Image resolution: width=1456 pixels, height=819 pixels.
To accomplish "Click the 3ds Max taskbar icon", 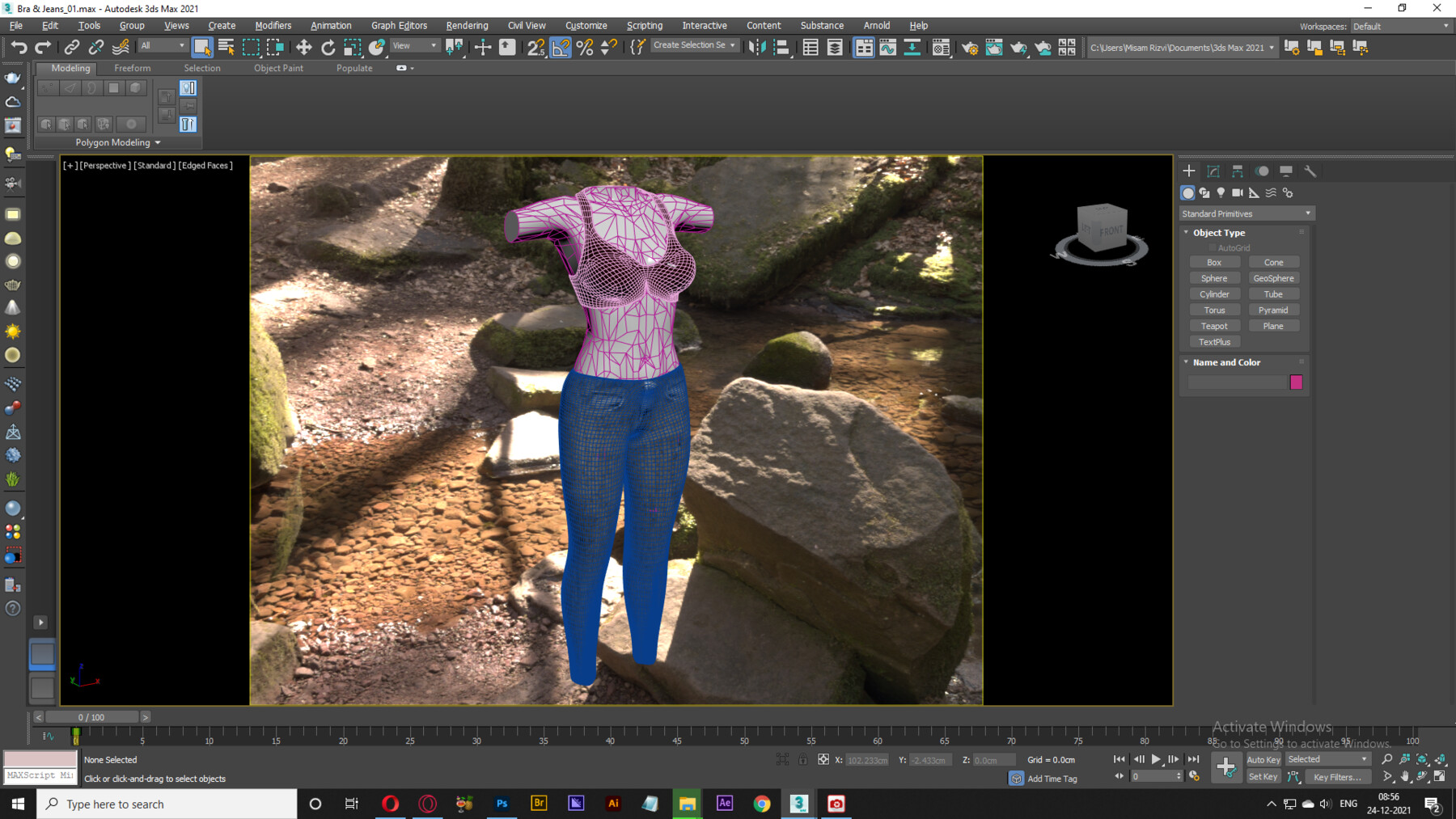I will point(798,804).
